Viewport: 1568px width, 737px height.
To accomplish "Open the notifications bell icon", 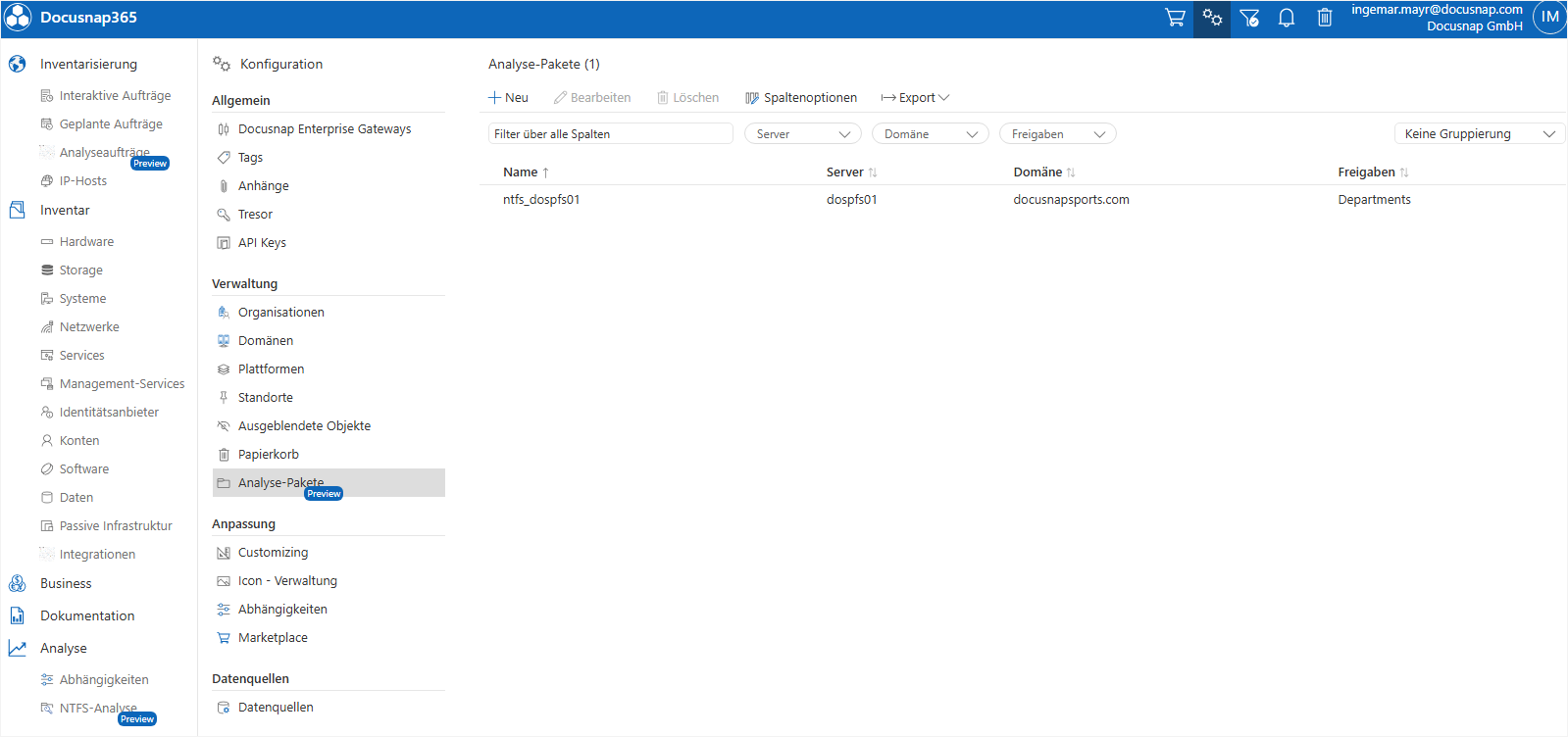I will click(x=1287, y=18).
